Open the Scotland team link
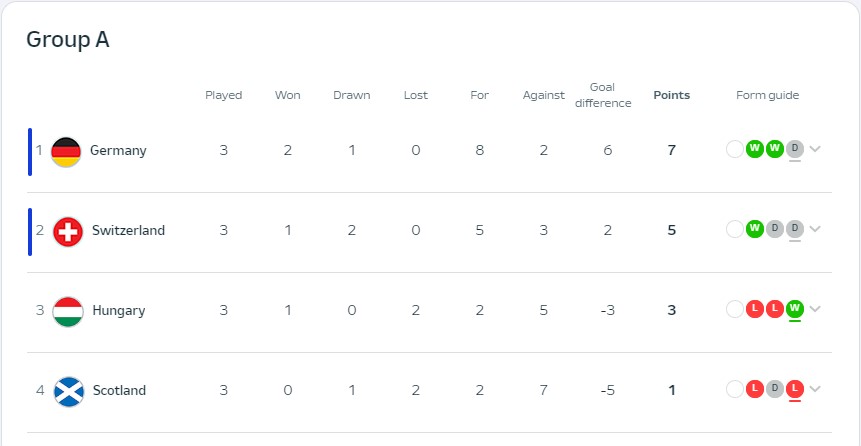The image size is (861, 446). point(119,391)
